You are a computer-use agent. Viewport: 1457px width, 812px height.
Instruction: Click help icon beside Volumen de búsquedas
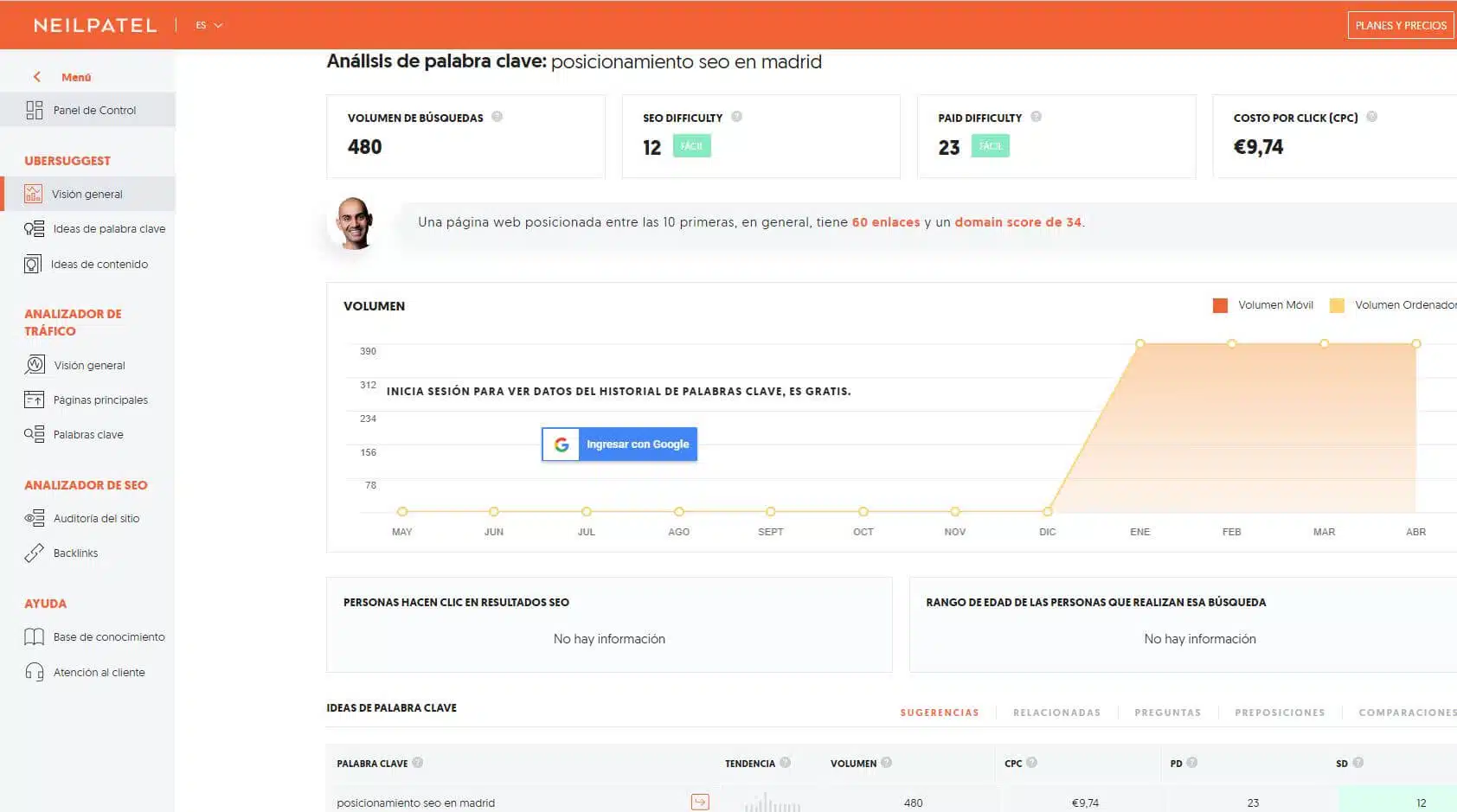click(497, 117)
